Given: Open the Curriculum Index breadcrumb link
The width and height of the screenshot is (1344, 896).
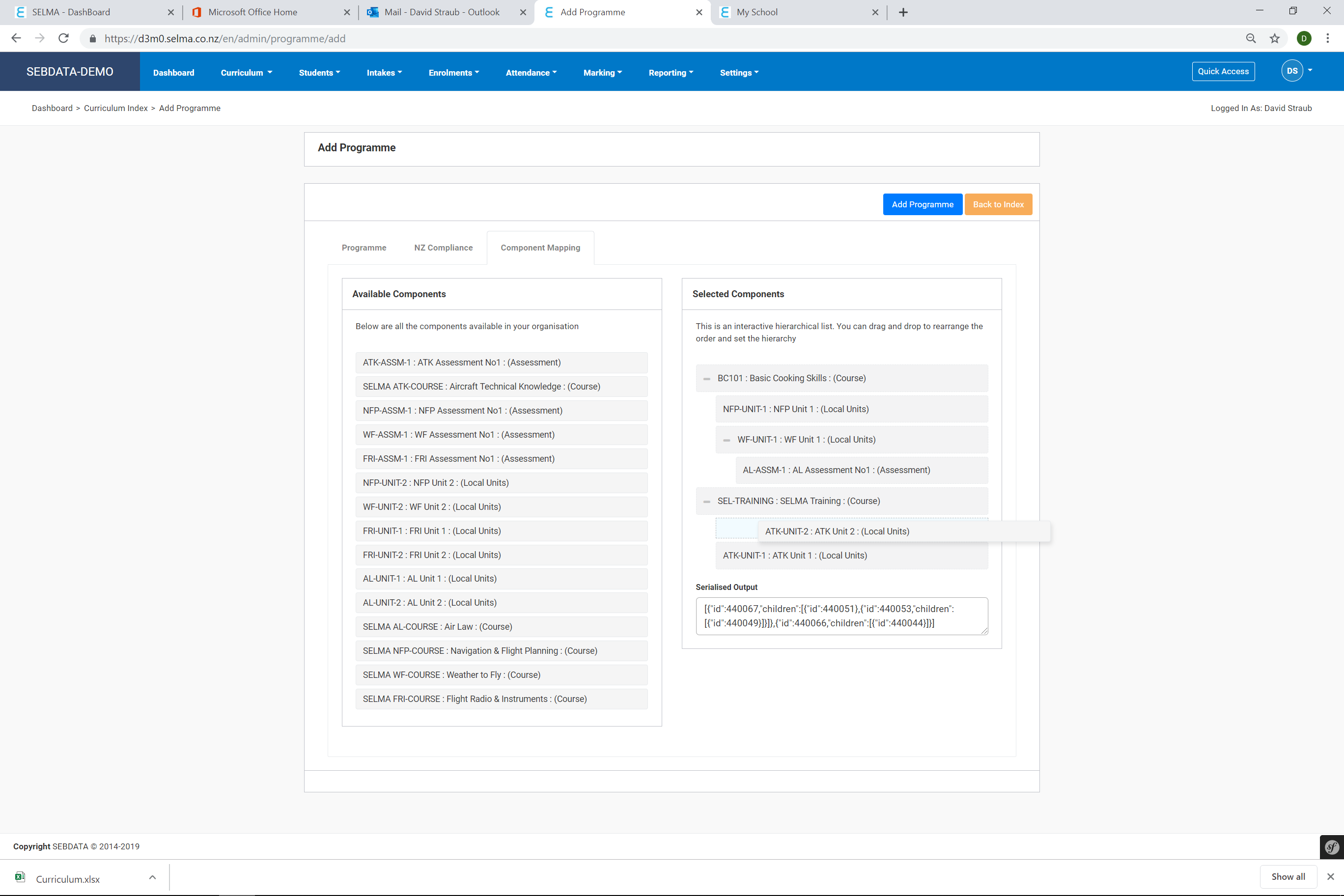Looking at the screenshot, I should pyautogui.click(x=115, y=108).
